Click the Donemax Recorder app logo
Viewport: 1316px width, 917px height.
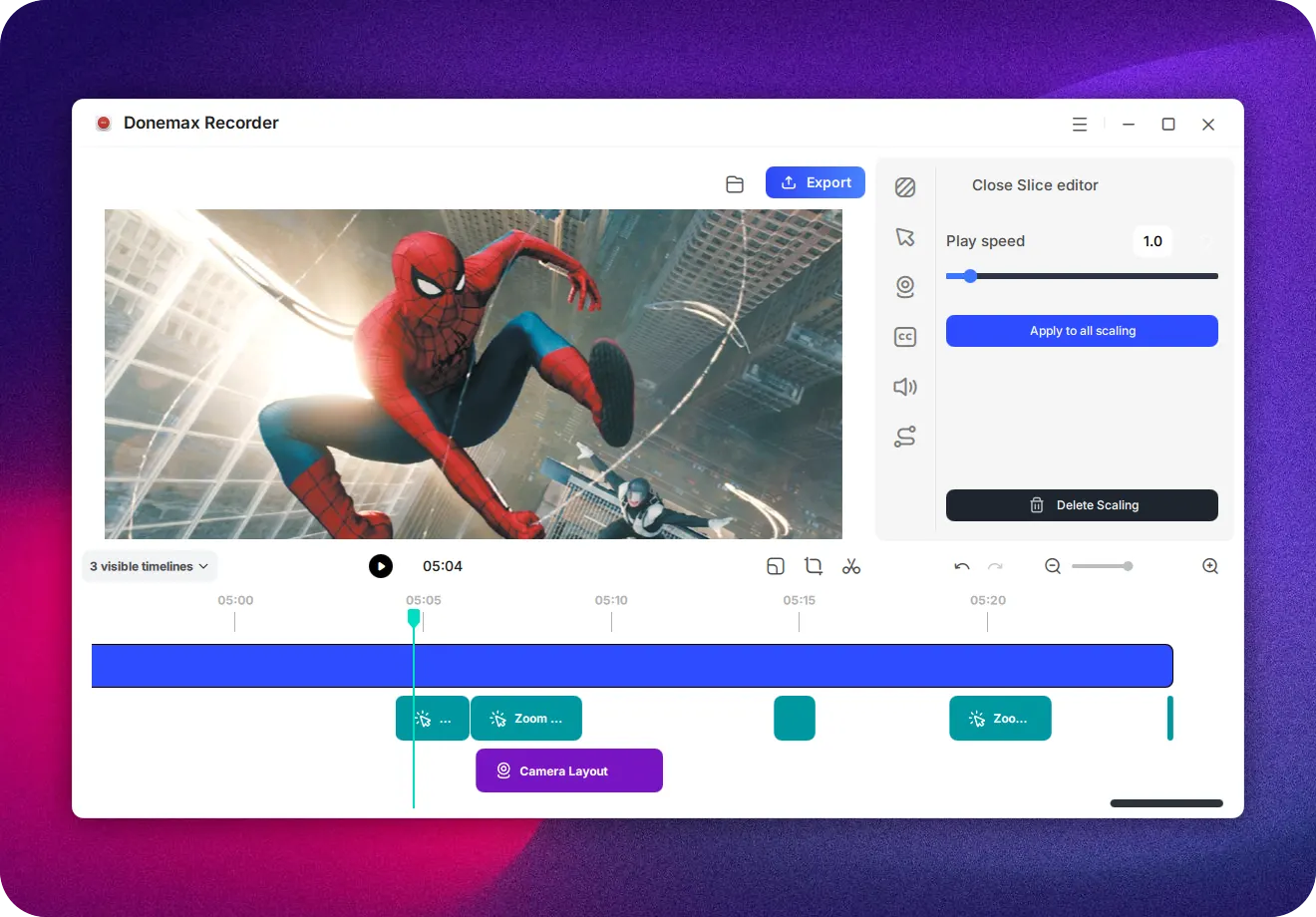point(104,123)
